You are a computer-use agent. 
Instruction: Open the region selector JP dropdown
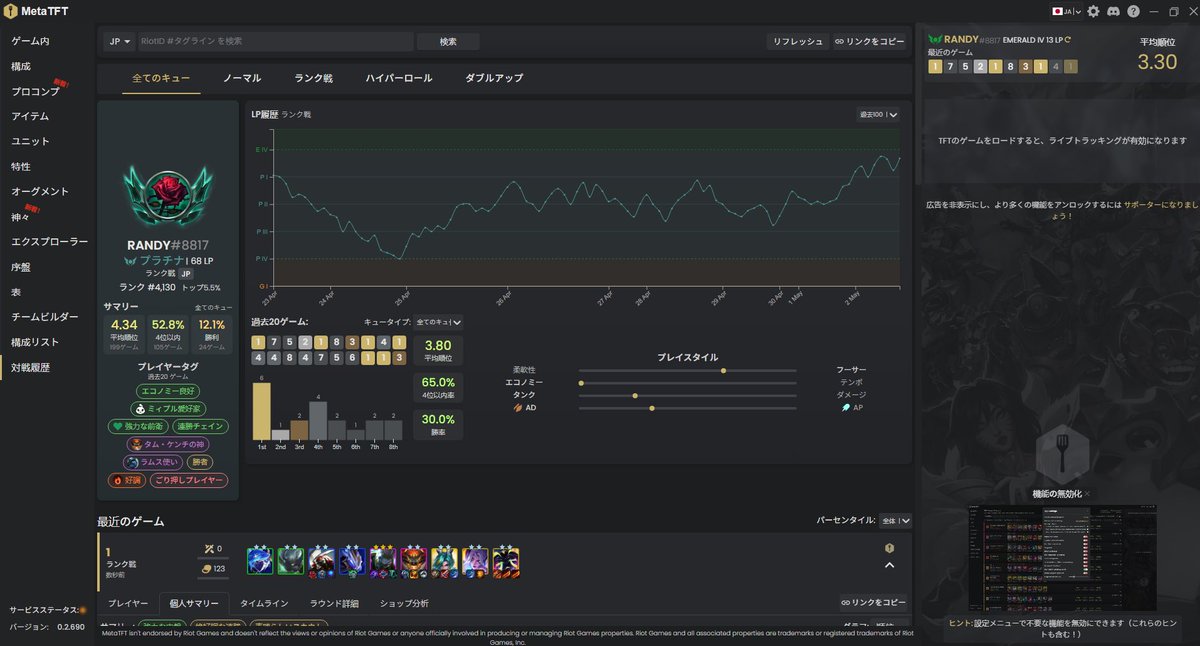click(118, 42)
